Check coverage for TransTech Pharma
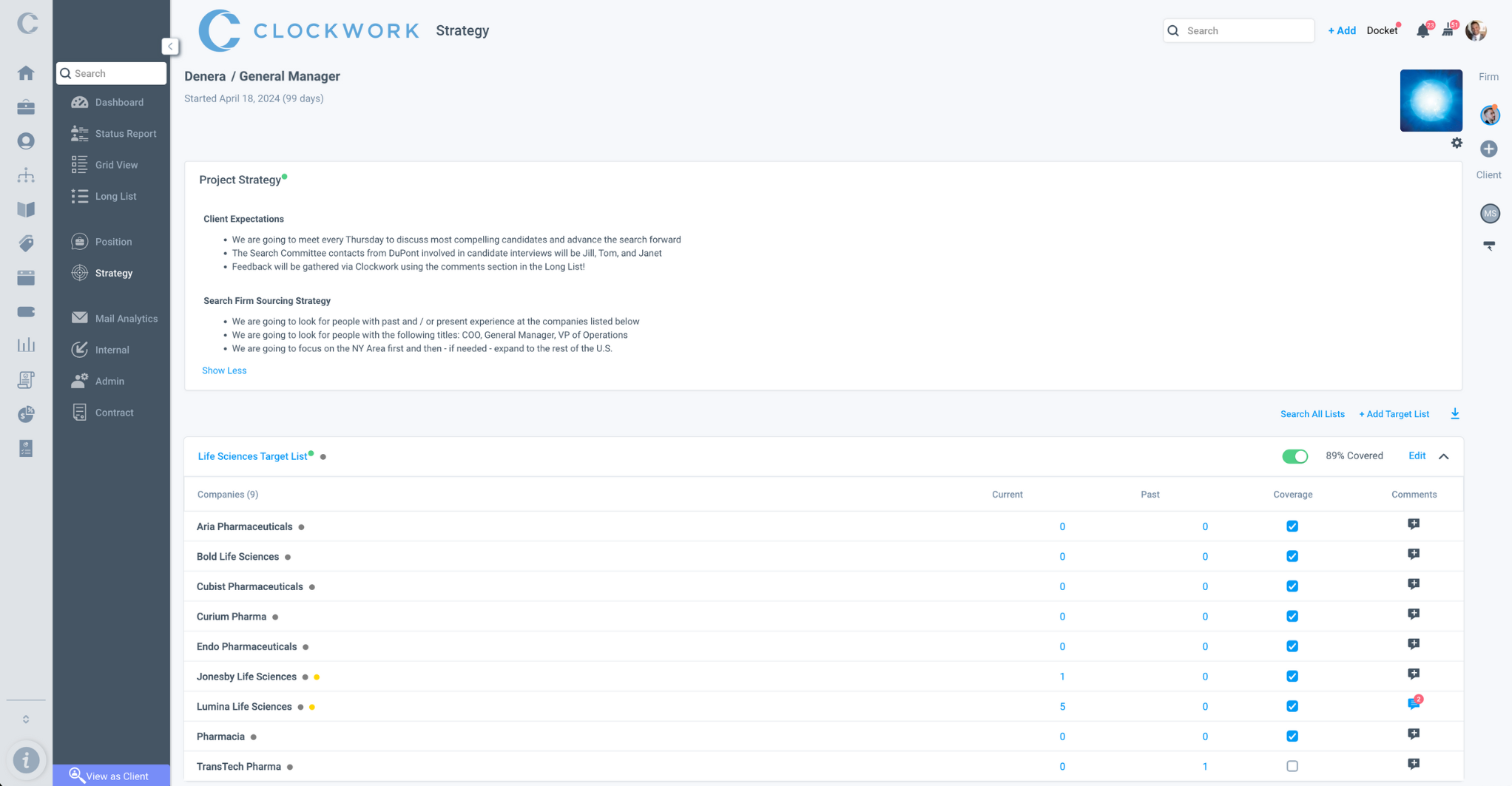This screenshot has height=786, width=1512. 1292,766
